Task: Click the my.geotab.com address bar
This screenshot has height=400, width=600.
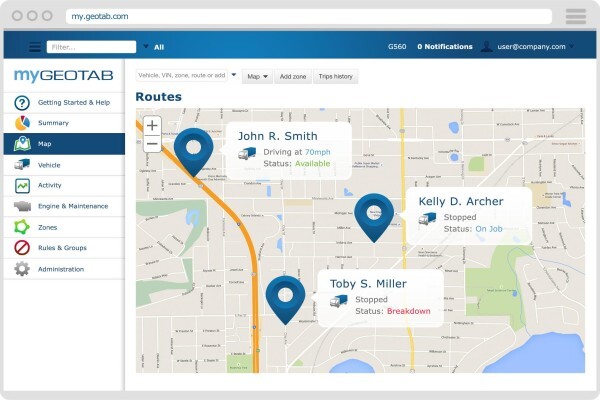Action: click(x=308, y=16)
